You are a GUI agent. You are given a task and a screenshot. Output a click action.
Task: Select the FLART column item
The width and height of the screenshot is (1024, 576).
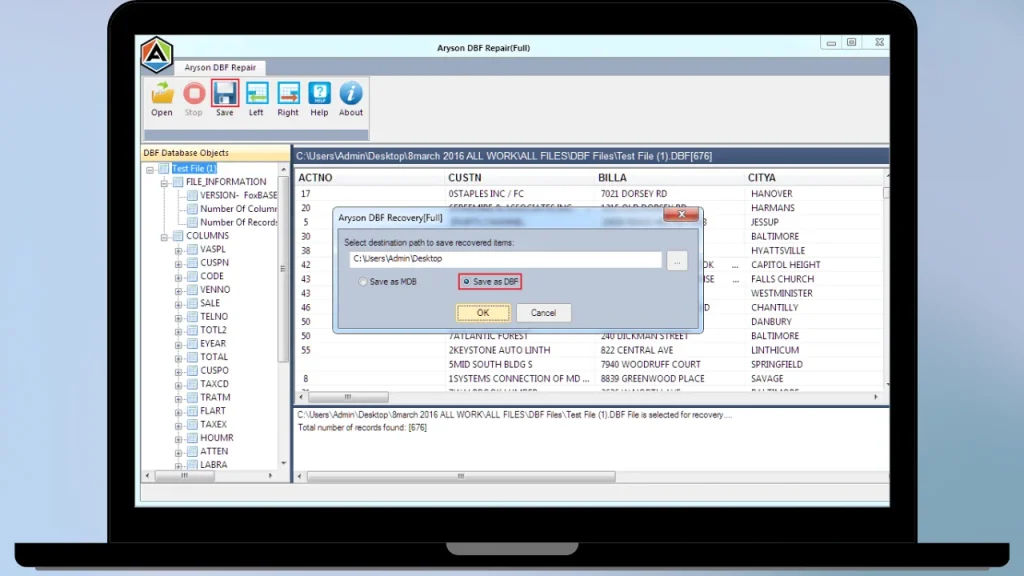213,411
